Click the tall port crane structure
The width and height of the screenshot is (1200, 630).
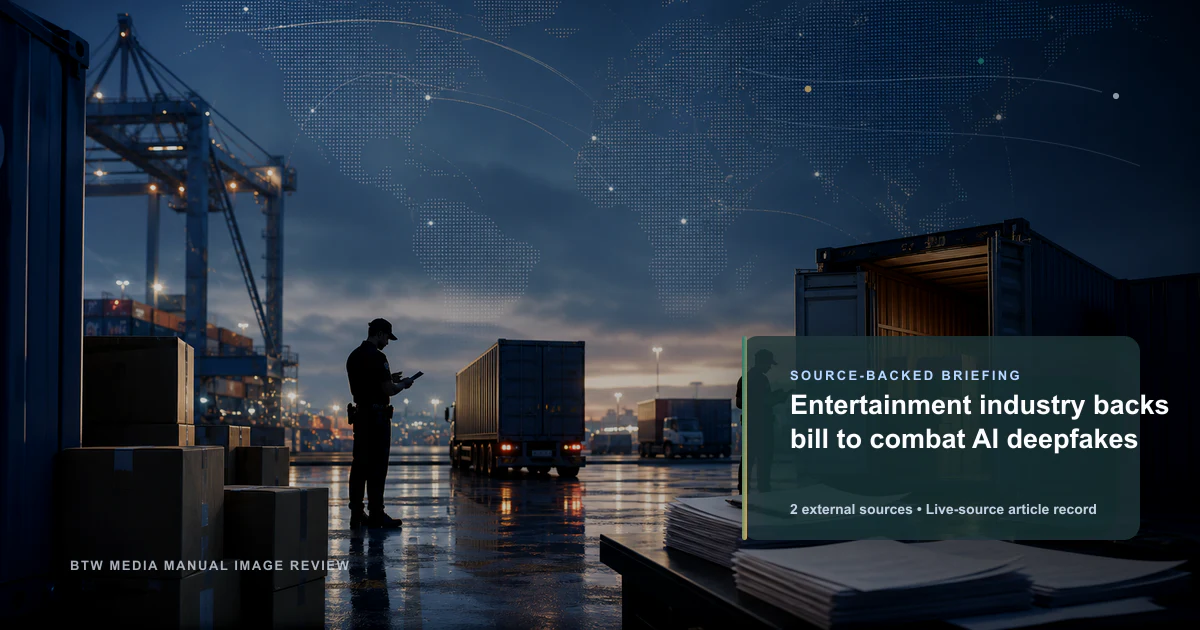(190, 200)
